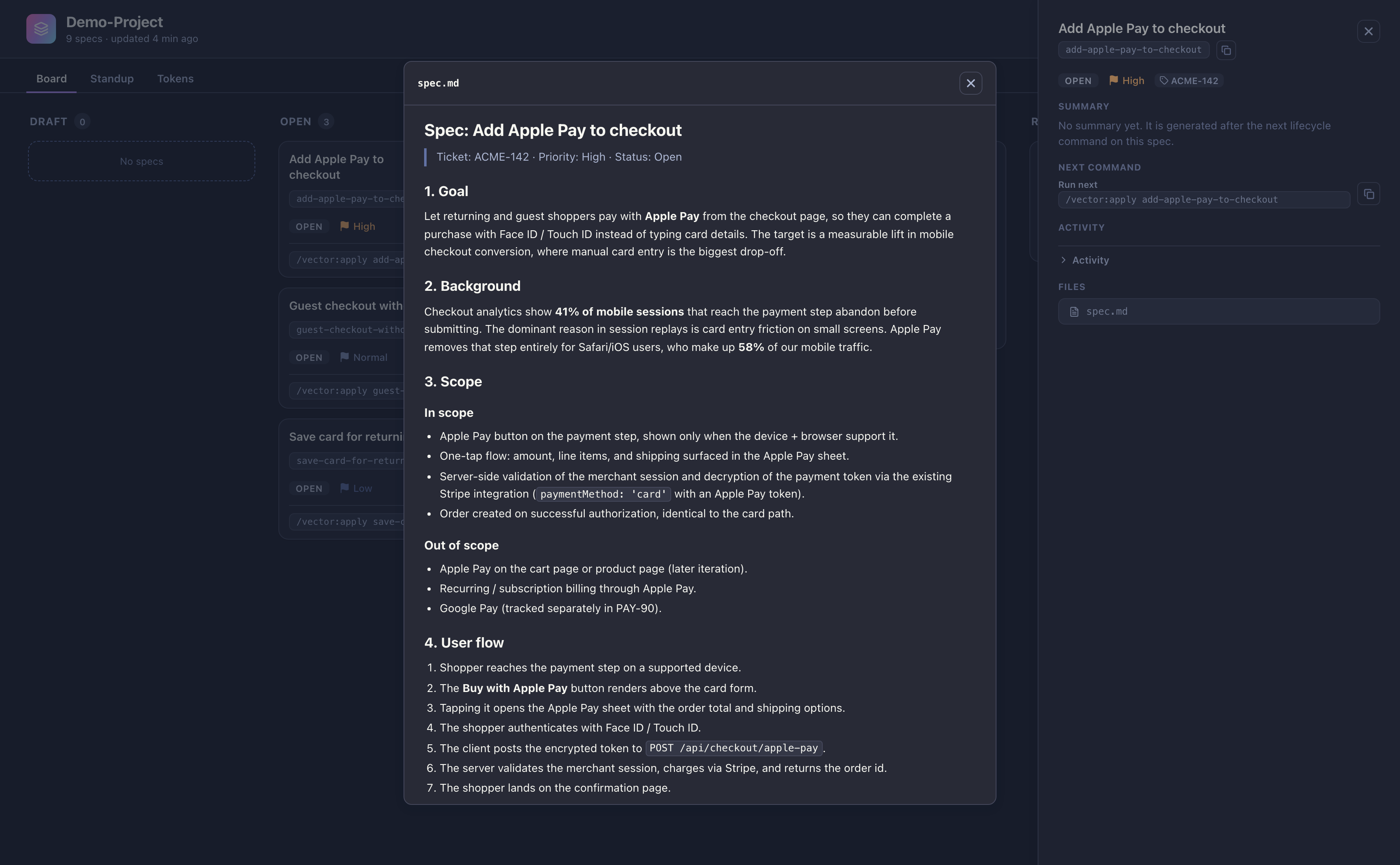Open the Guest checkout spec card
1400x865 pixels.
pos(341,348)
